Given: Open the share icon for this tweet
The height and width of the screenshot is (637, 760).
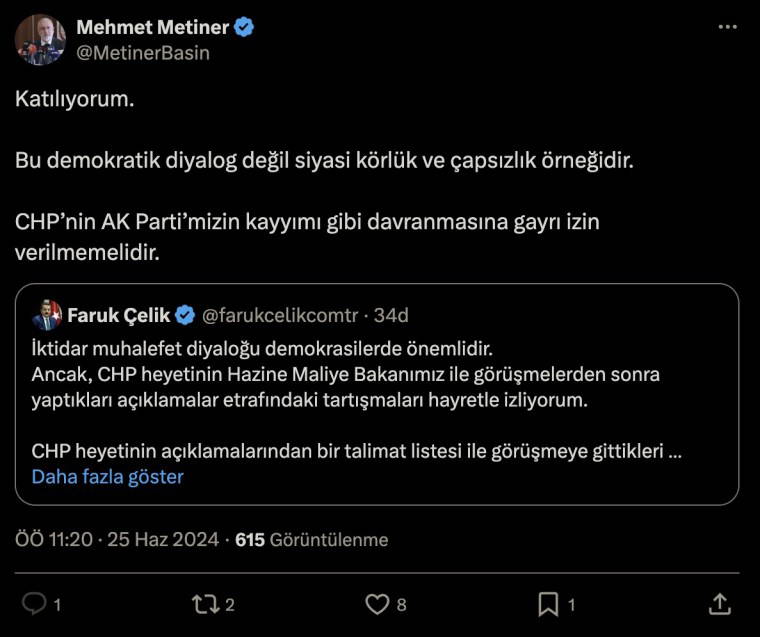Looking at the screenshot, I should click(719, 604).
